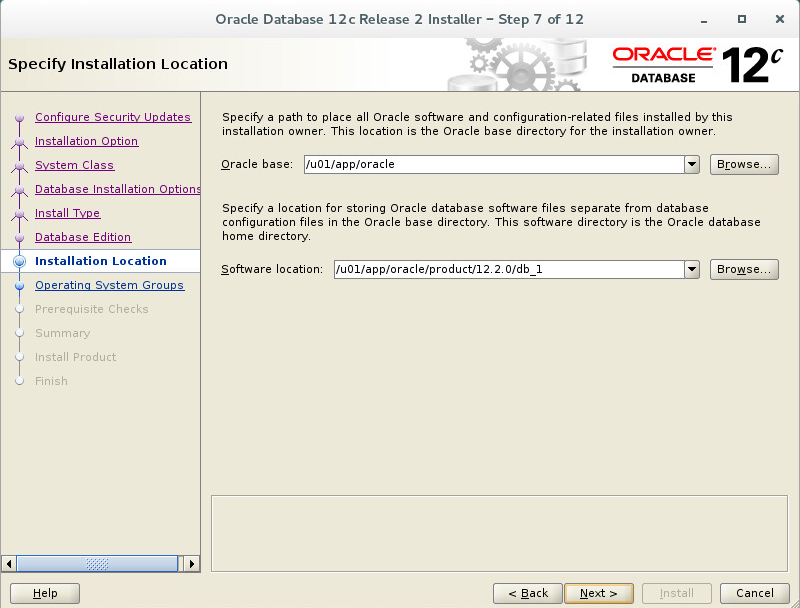Viewport: 800px width, 608px height.
Task: Open the Oracle base dropdown arrow
Action: [x=692, y=164]
